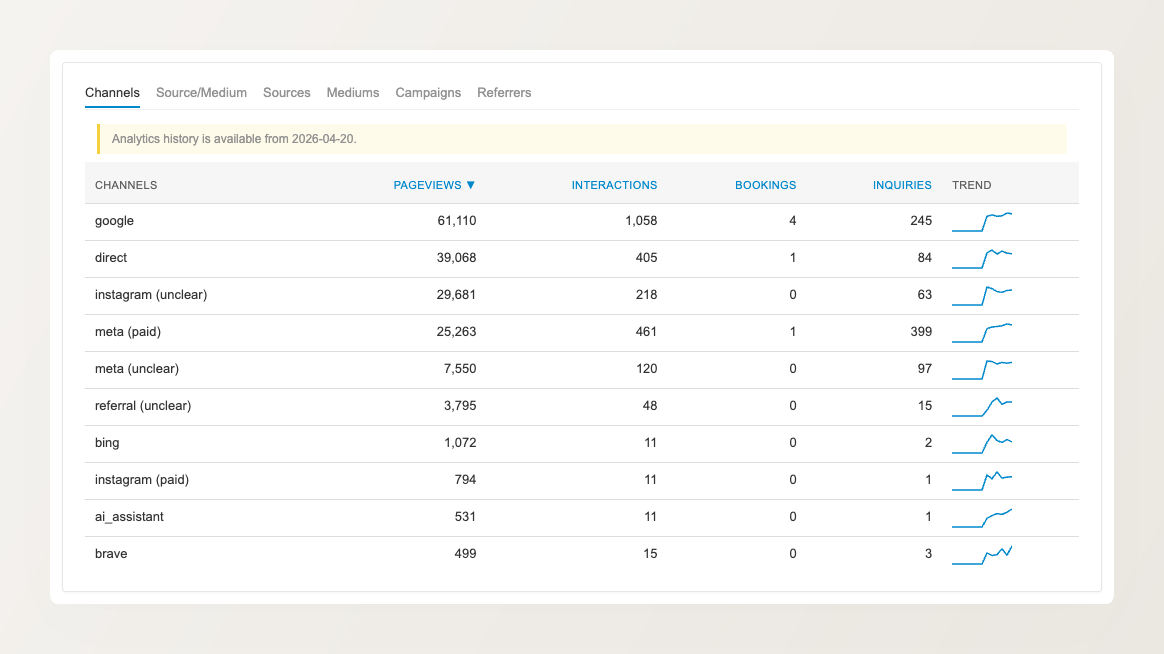Click meta (paid) inquiries value 399
Screen dimensions: 1164x654
point(921,332)
